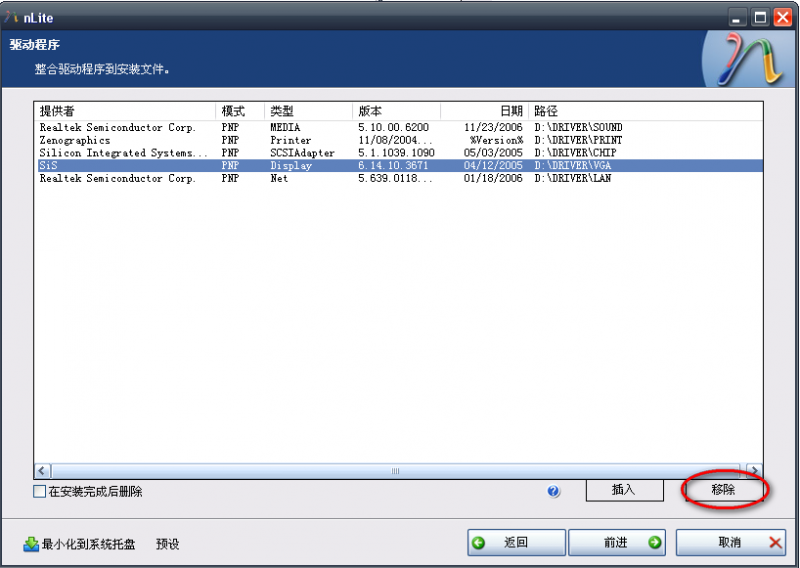Image resolution: width=800 pixels, height=568 pixels.
Task: Sort by the 类型 column header
Action: (x=308, y=111)
